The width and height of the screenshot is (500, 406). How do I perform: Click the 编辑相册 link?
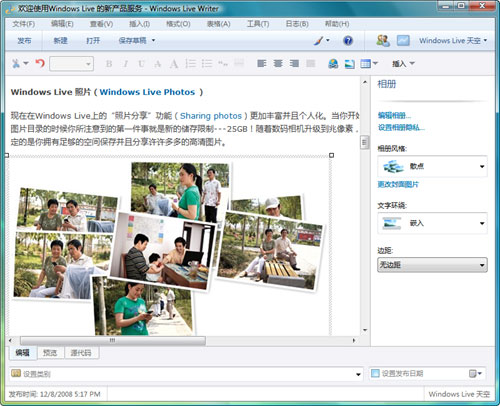coord(394,116)
